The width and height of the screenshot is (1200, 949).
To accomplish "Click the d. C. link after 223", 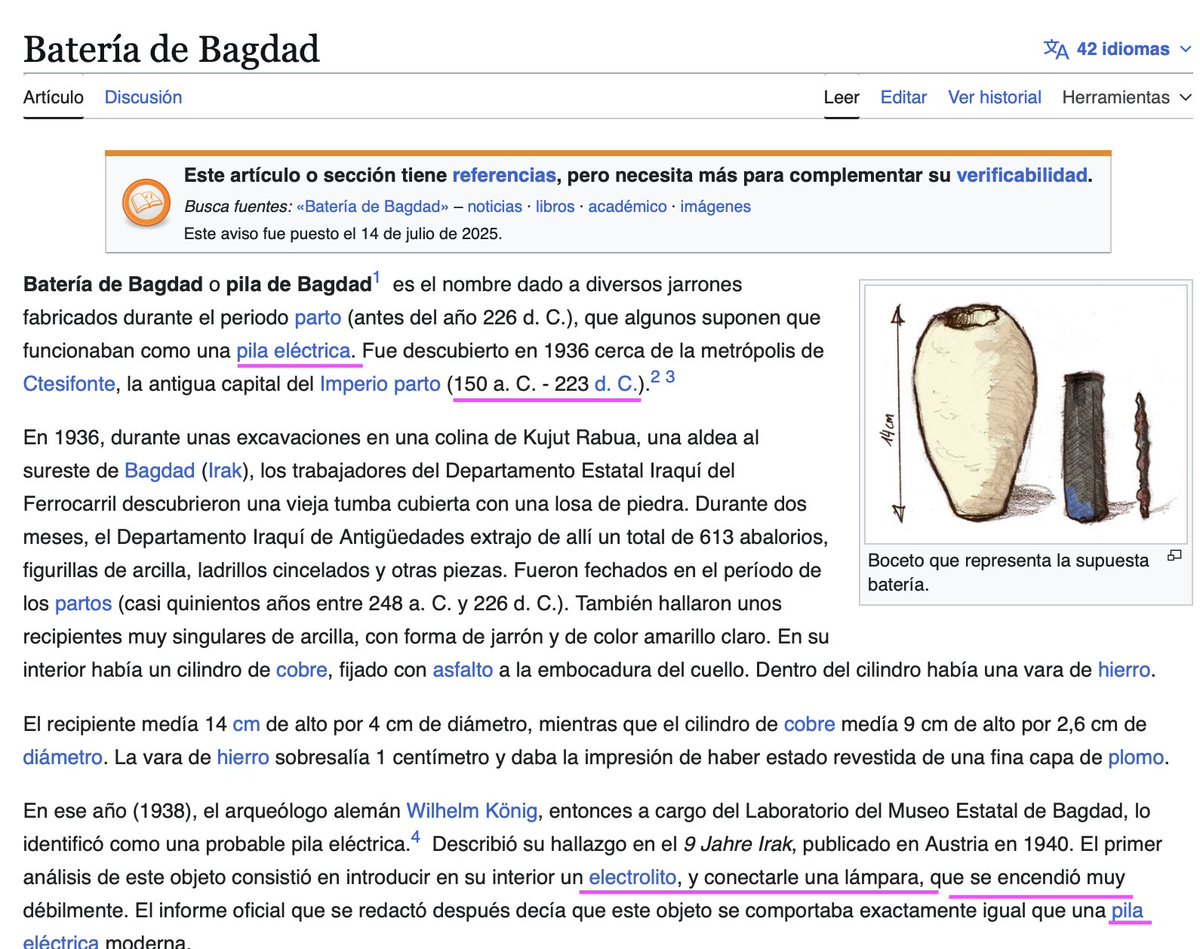I will coord(614,384).
